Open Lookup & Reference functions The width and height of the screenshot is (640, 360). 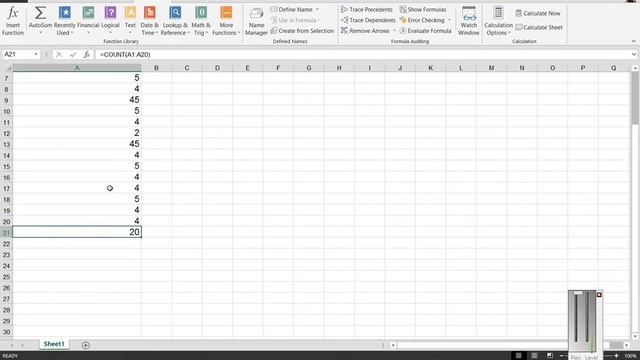point(175,21)
